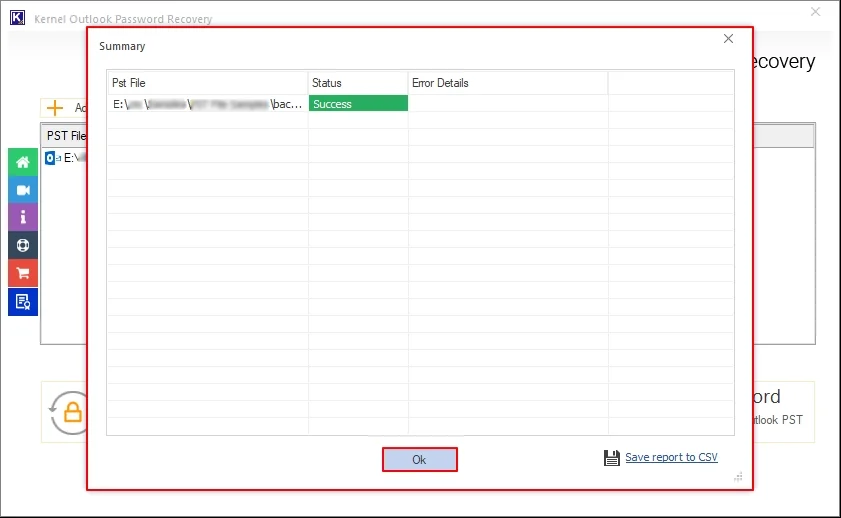Click the orange plus Add icon

tap(55, 108)
